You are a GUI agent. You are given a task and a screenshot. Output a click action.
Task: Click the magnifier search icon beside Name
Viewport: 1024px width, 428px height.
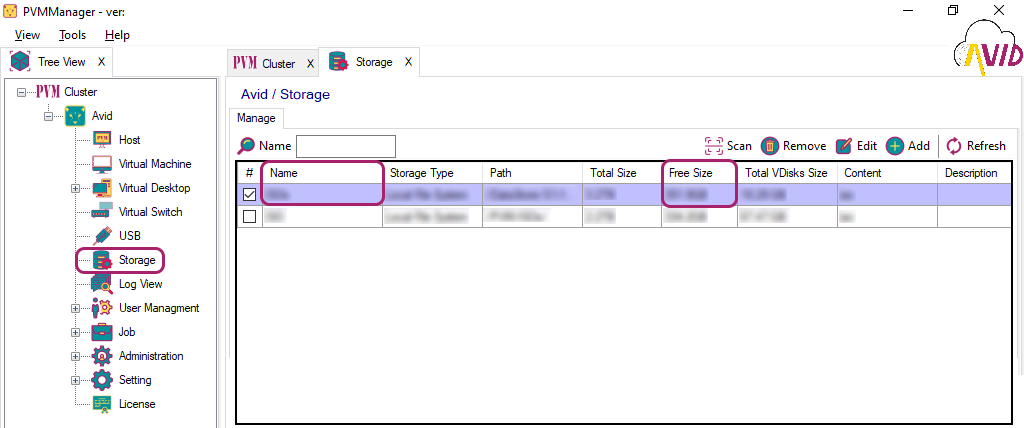(x=246, y=146)
